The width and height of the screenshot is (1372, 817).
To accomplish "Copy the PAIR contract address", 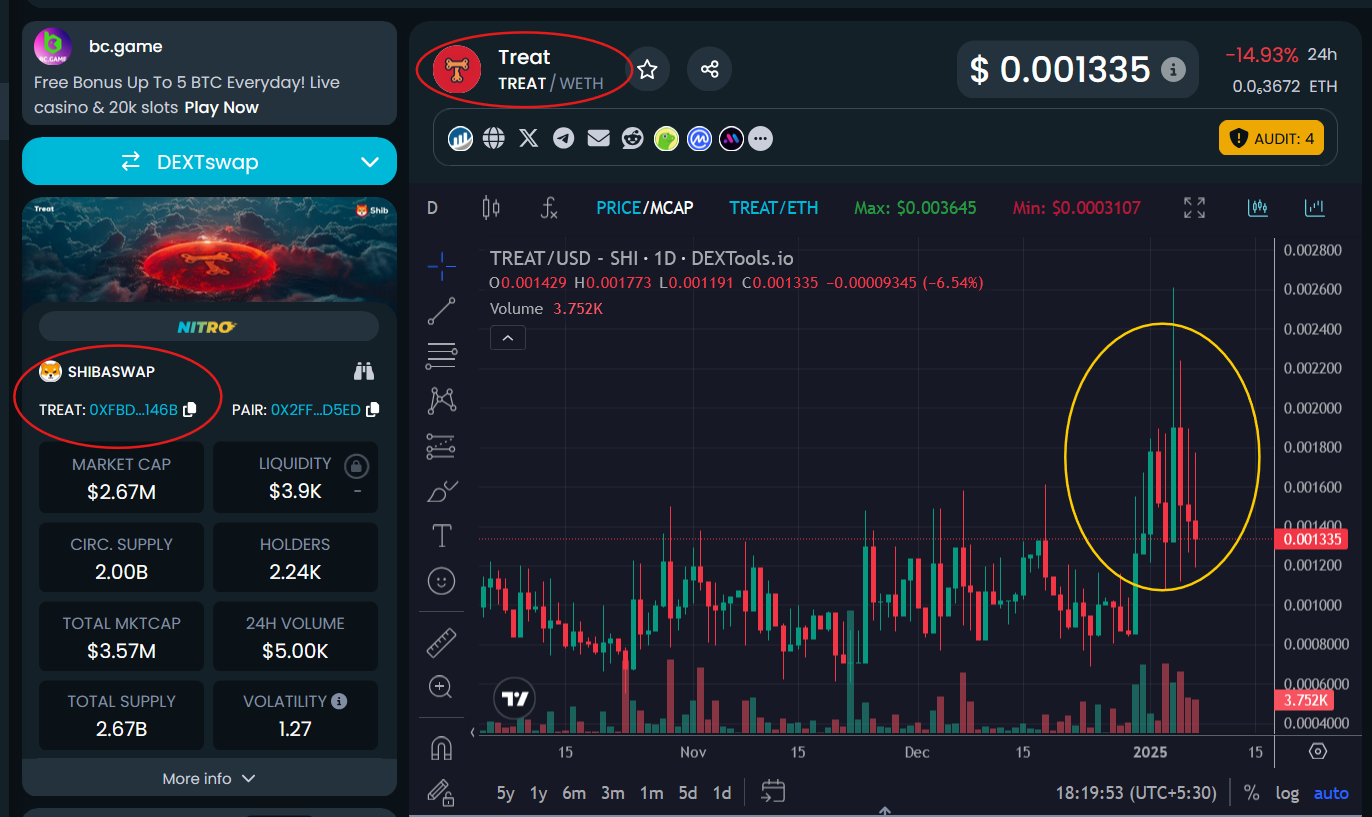I will [373, 409].
